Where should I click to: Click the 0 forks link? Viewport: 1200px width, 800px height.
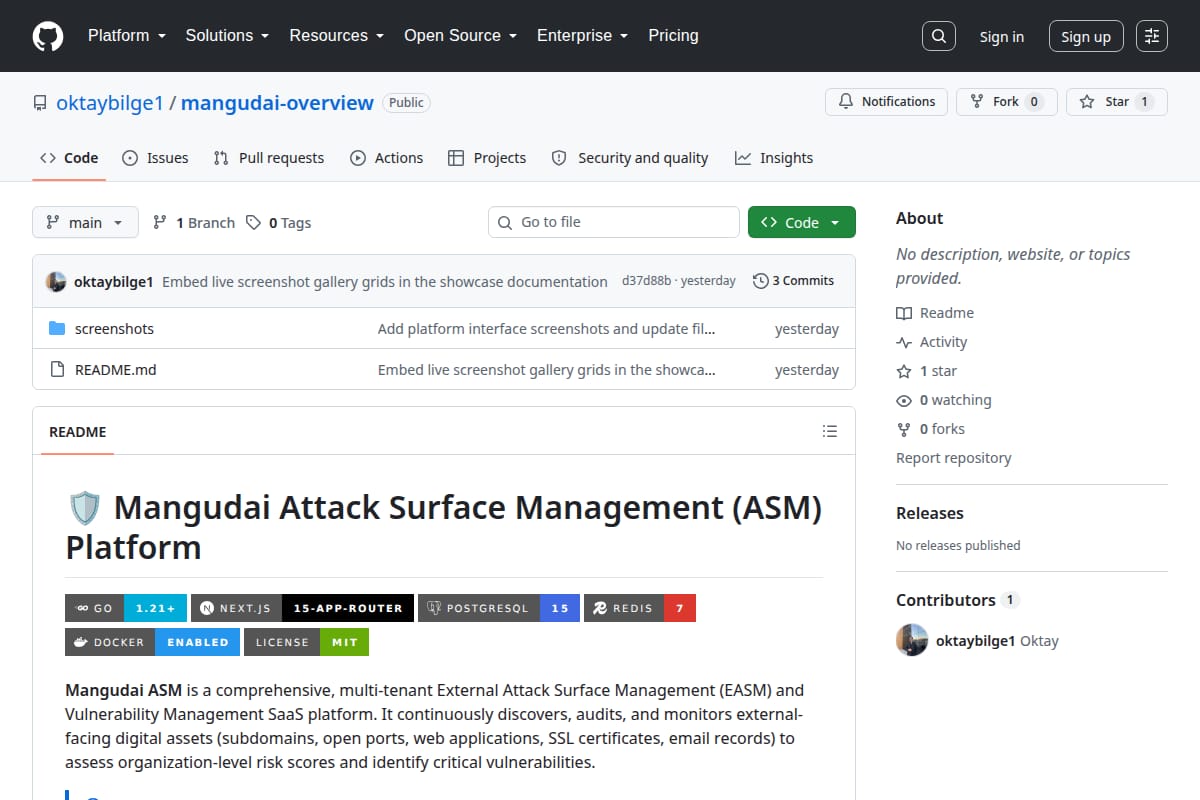coord(931,429)
